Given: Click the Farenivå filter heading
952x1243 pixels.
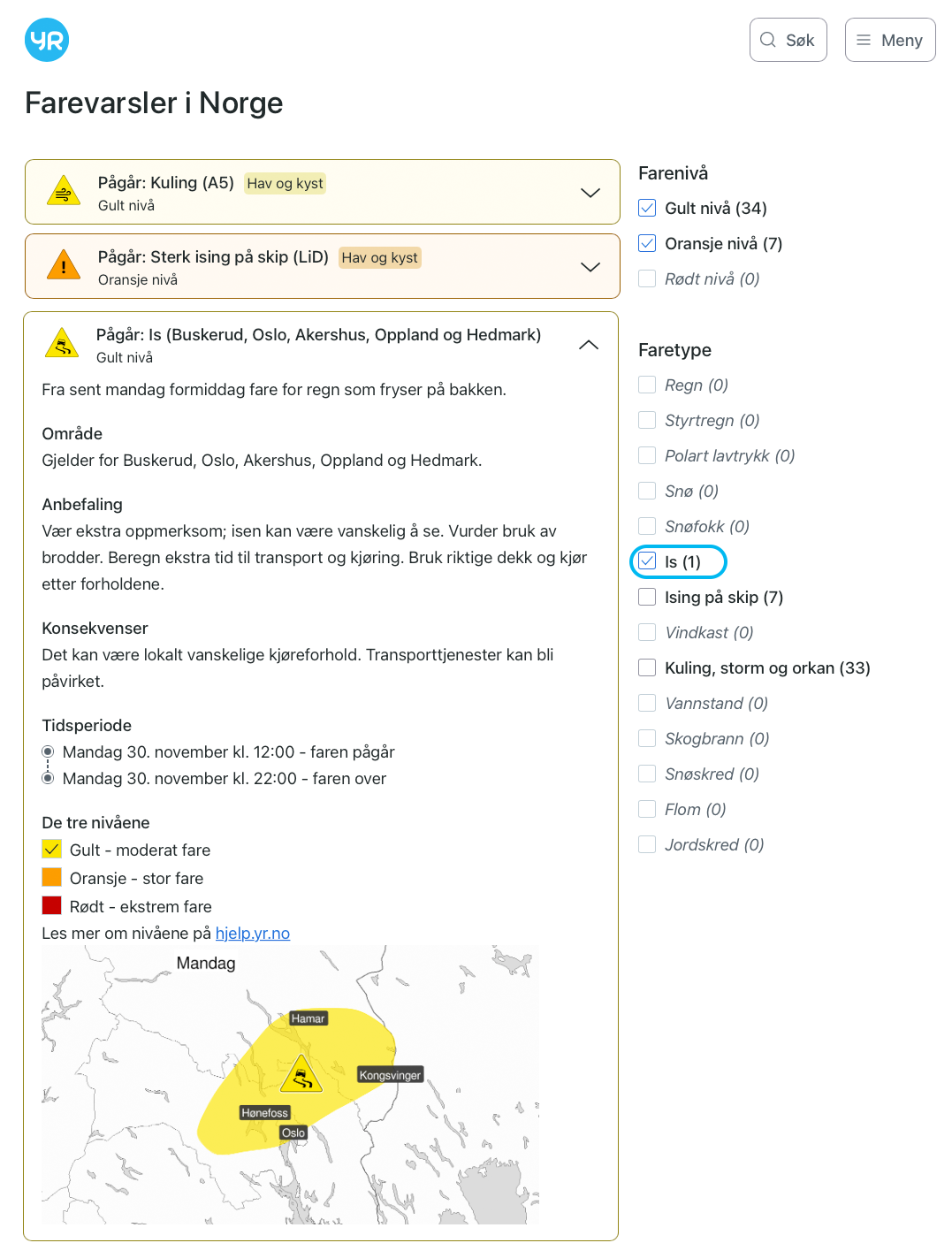Looking at the screenshot, I should click(674, 173).
